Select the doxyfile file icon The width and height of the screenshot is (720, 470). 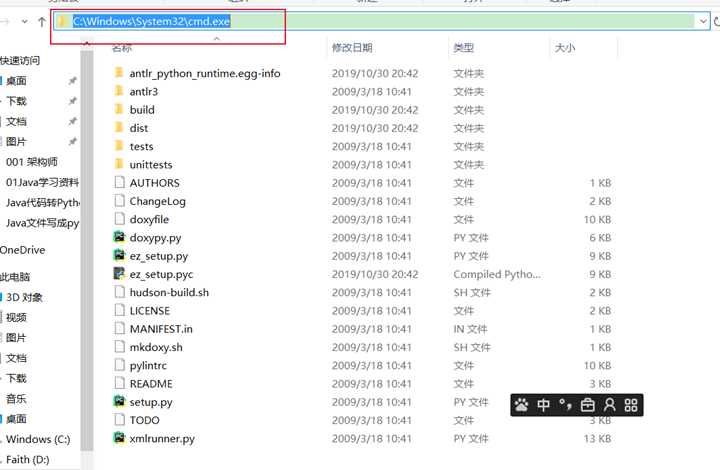(x=119, y=218)
